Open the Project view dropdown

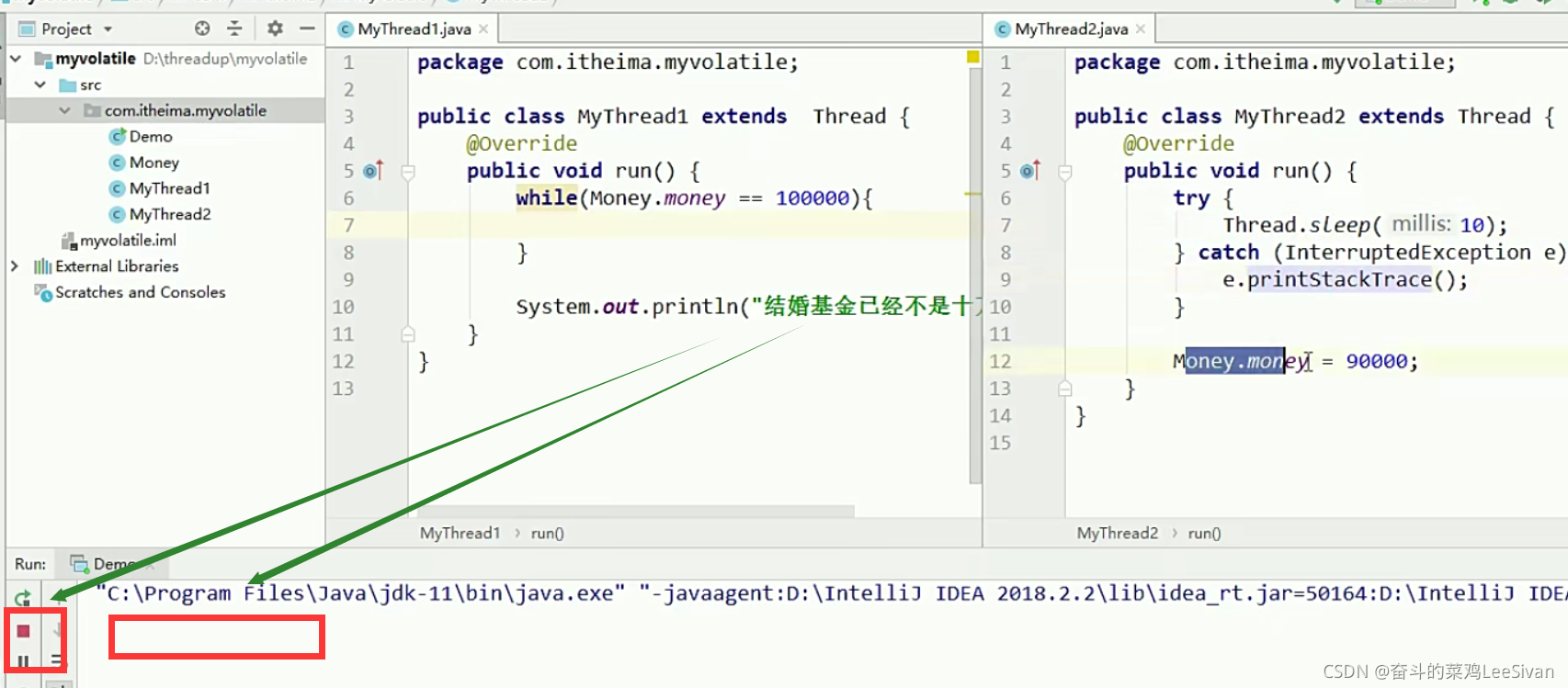coord(108,29)
